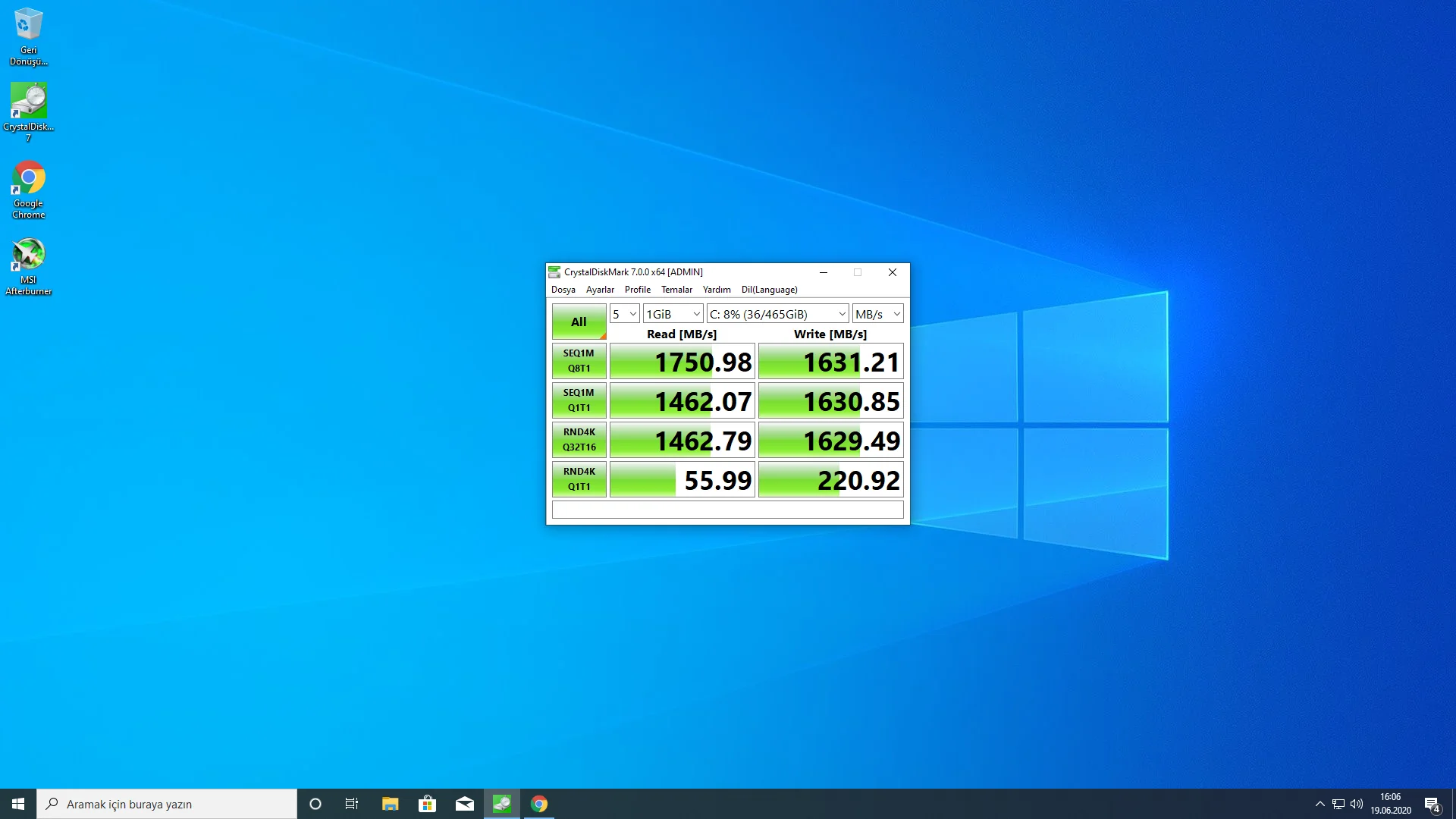Image resolution: width=1456 pixels, height=819 pixels.
Task: Run the SEQ1M Q8T1 test button
Action: (579, 361)
